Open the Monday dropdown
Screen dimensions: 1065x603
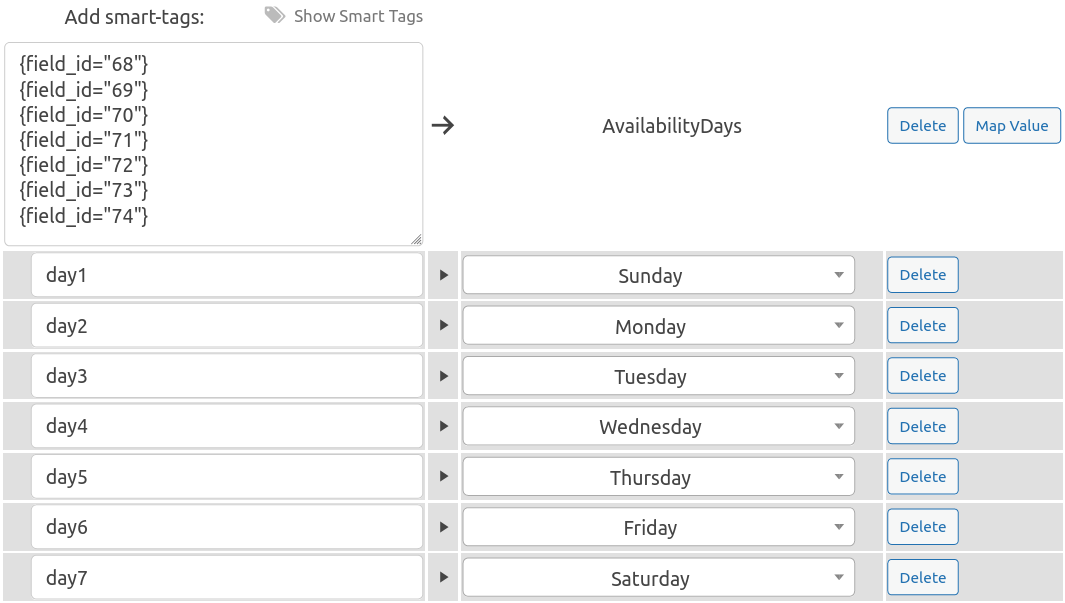point(658,326)
